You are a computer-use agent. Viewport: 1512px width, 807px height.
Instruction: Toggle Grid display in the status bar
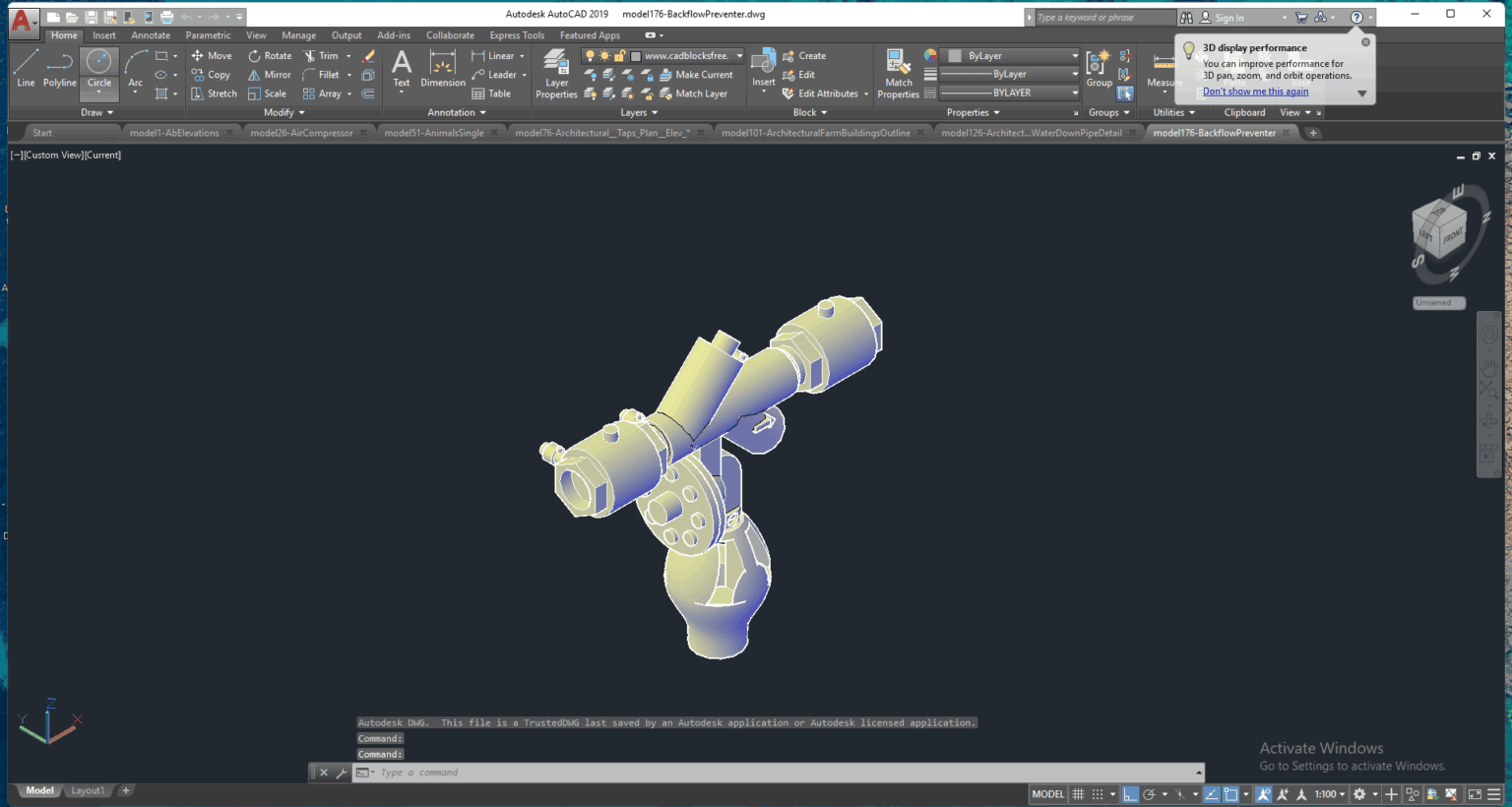tap(1078, 794)
